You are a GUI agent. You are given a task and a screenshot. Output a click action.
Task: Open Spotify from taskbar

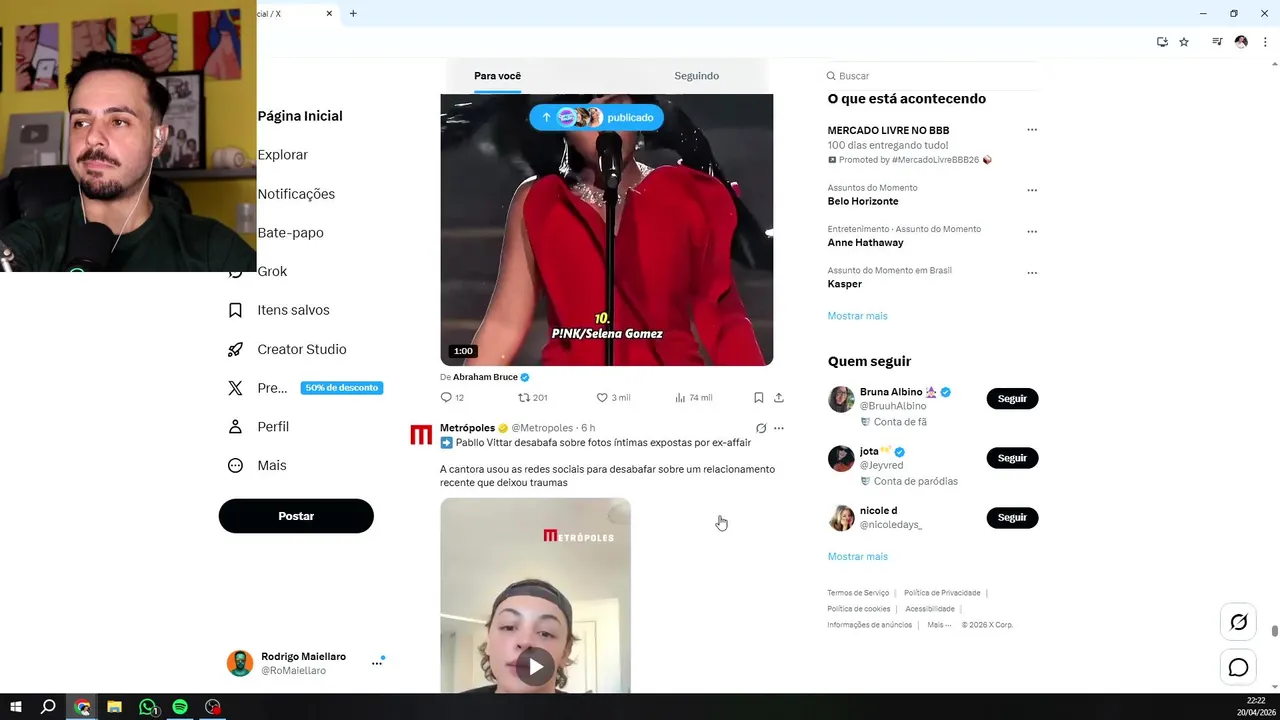pos(180,707)
